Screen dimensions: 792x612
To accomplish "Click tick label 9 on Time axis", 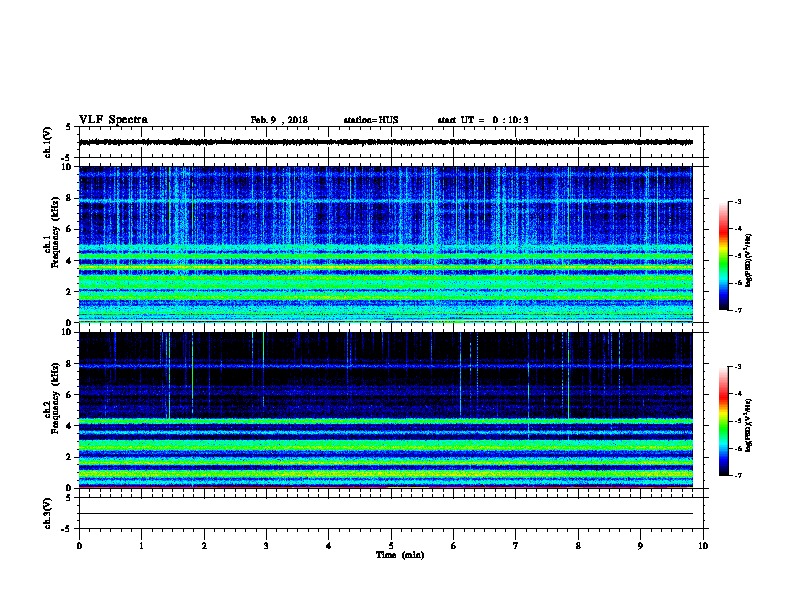I will coord(640,545).
